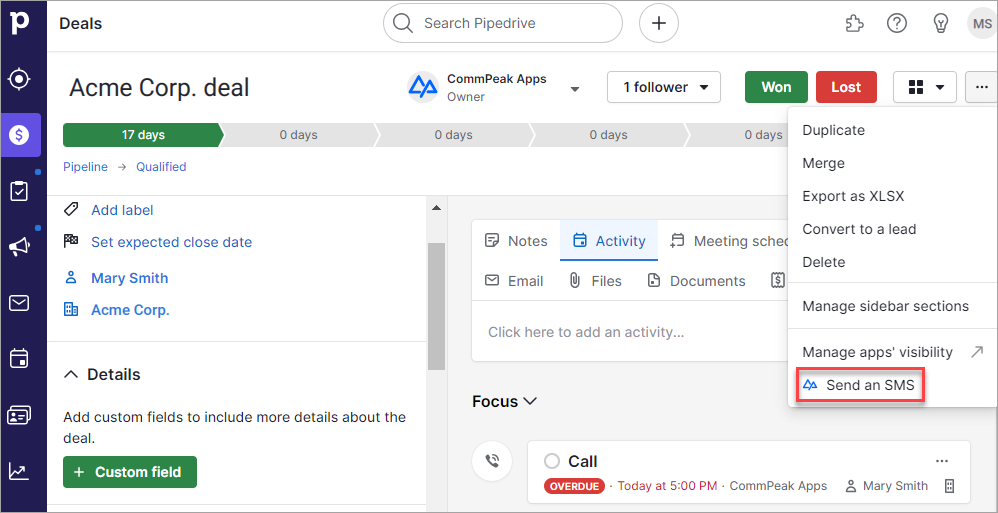The height and width of the screenshot is (513, 998).
Task: Select the second pipeline stage segment
Action: pyautogui.click(x=299, y=135)
